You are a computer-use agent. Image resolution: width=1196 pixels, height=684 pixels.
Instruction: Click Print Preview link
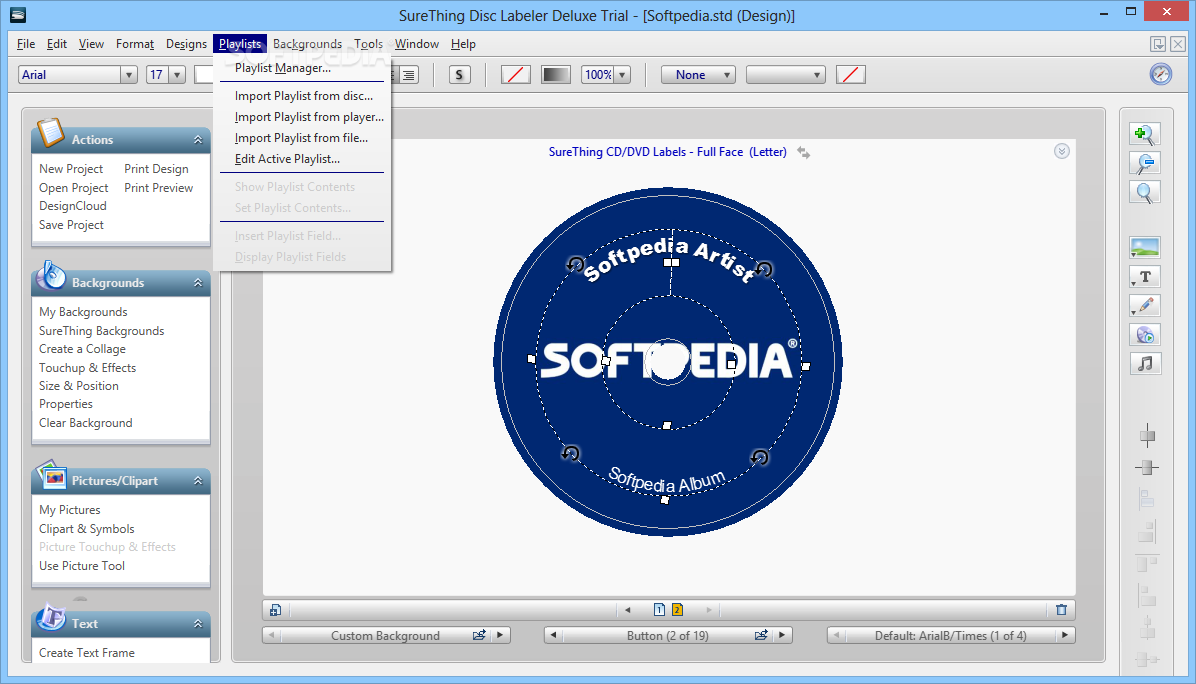click(x=159, y=188)
